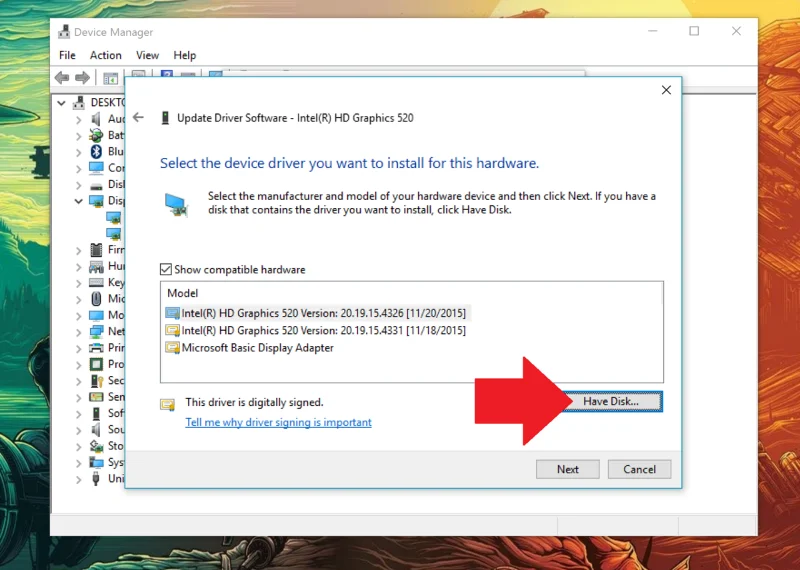The height and width of the screenshot is (570, 800).
Task: Click the network icon beside 'Net' row
Action: click(x=96, y=331)
